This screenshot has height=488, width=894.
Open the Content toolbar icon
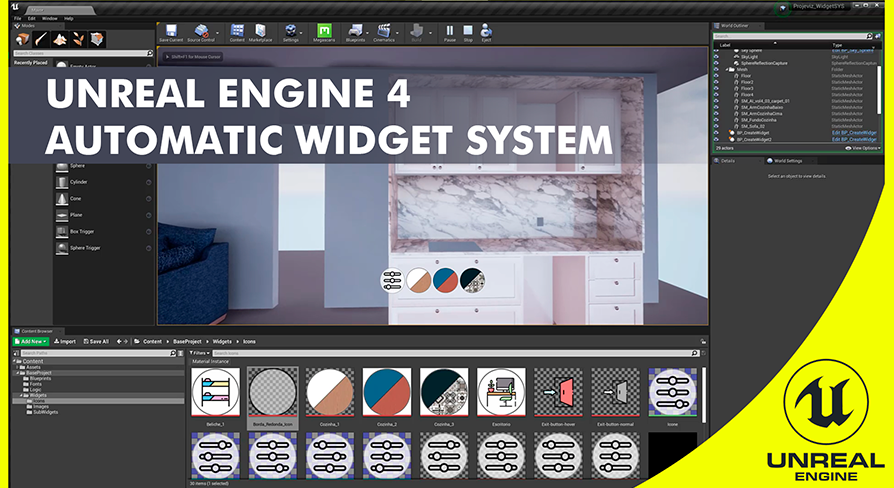point(237,32)
